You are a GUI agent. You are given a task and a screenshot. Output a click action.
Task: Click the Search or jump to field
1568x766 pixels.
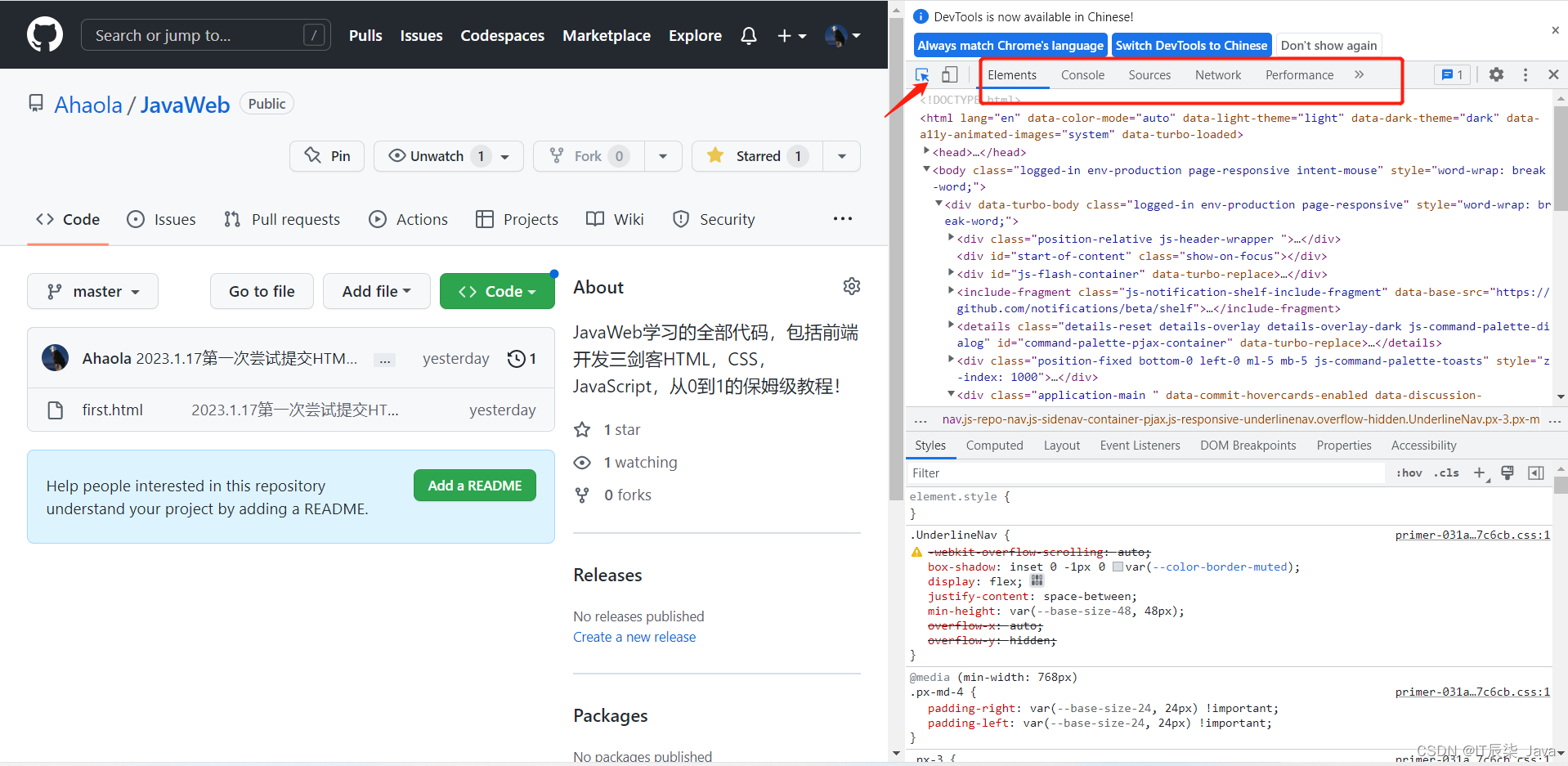click(x=205, y=35)
